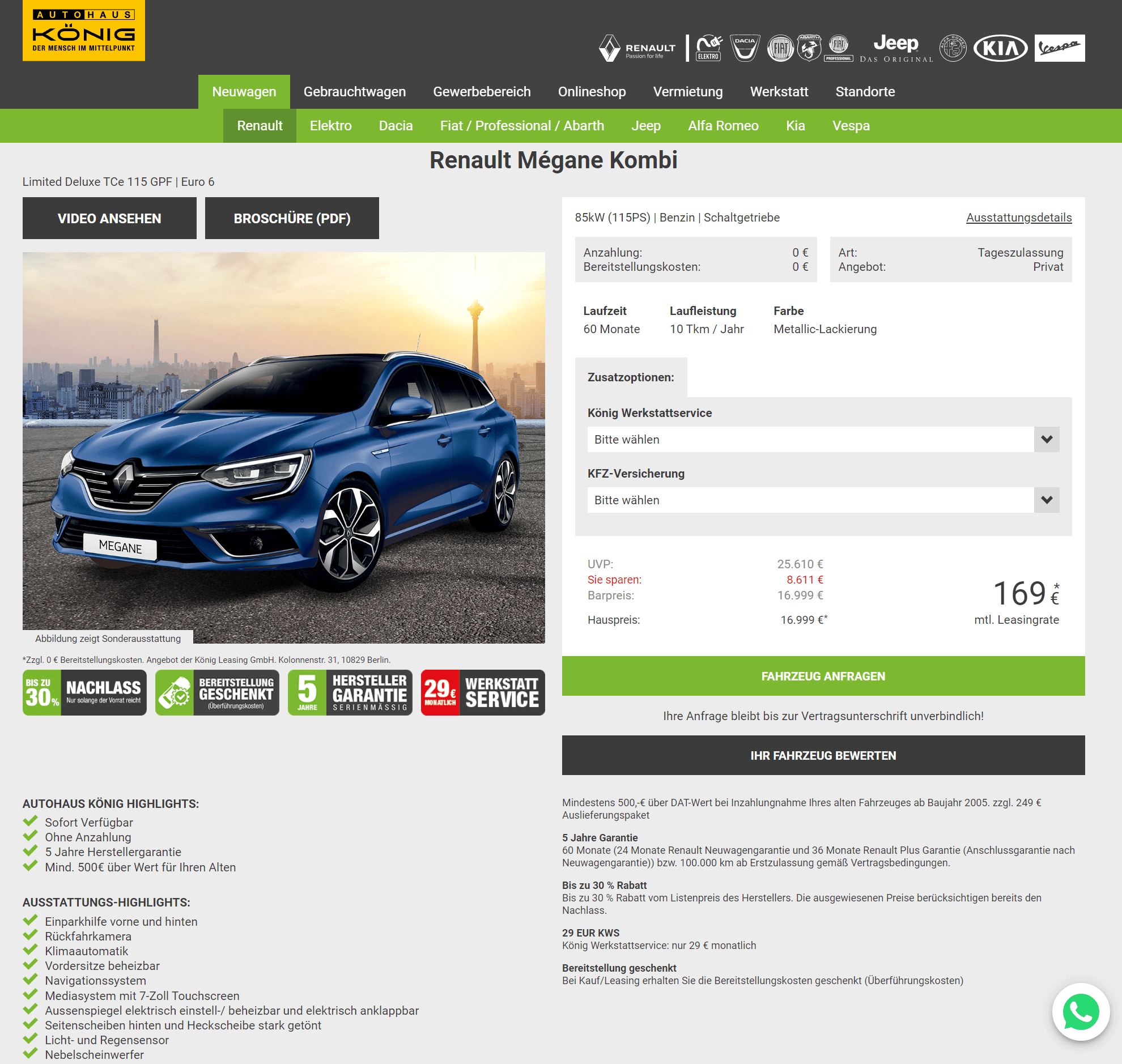Click the Alfa Romeo emblem
Image resolution: width=1122 pixels, height=1064 pixels.
click(953, 48)
